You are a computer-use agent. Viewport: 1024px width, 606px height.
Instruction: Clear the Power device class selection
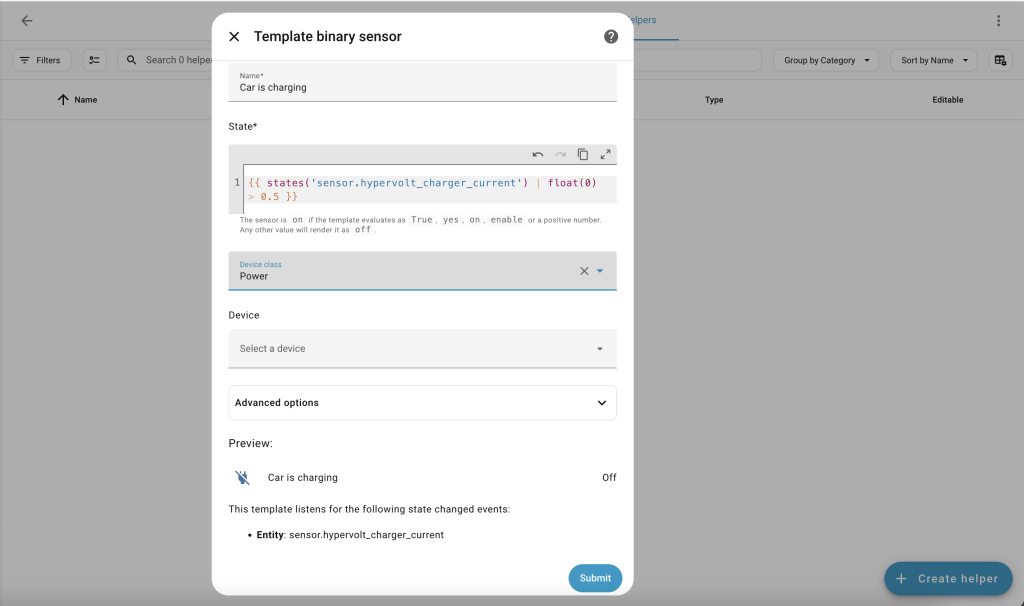(x=584, y=271)
